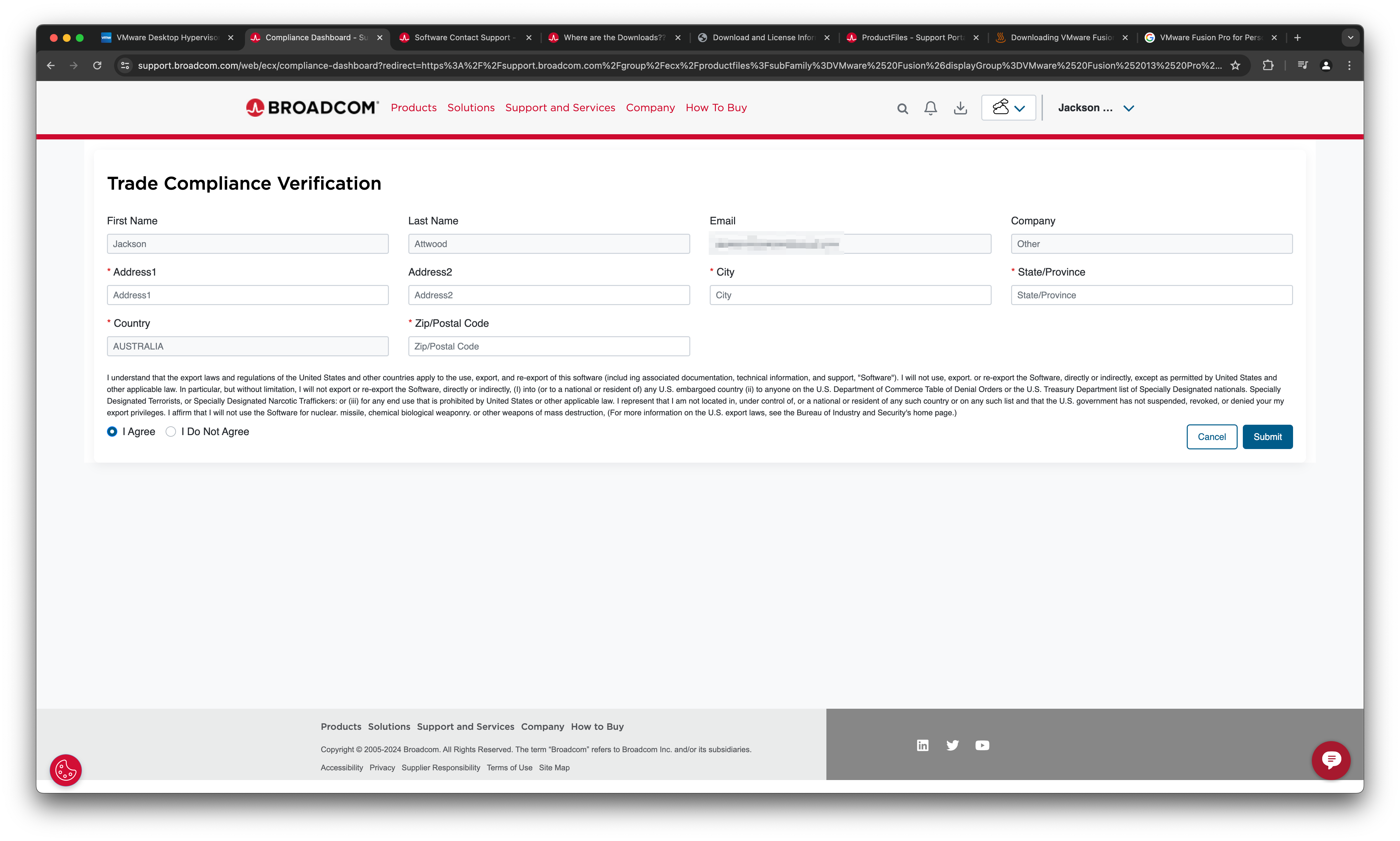This screenshot has width=1400, height=841.
Task: Click the Submit button
Action: [1267, 437]
